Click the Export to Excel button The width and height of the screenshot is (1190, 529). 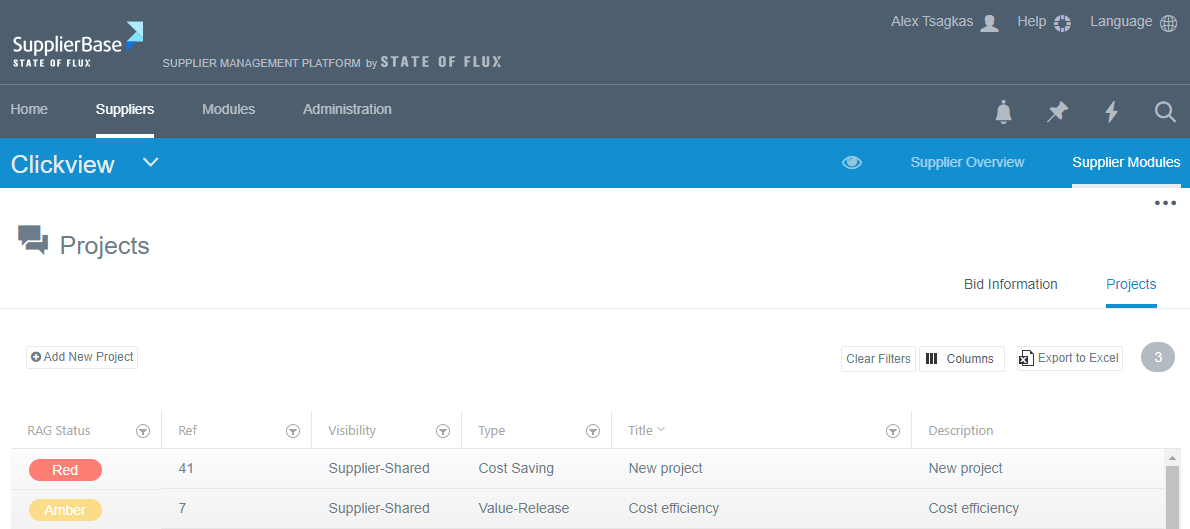point(1069,358)
